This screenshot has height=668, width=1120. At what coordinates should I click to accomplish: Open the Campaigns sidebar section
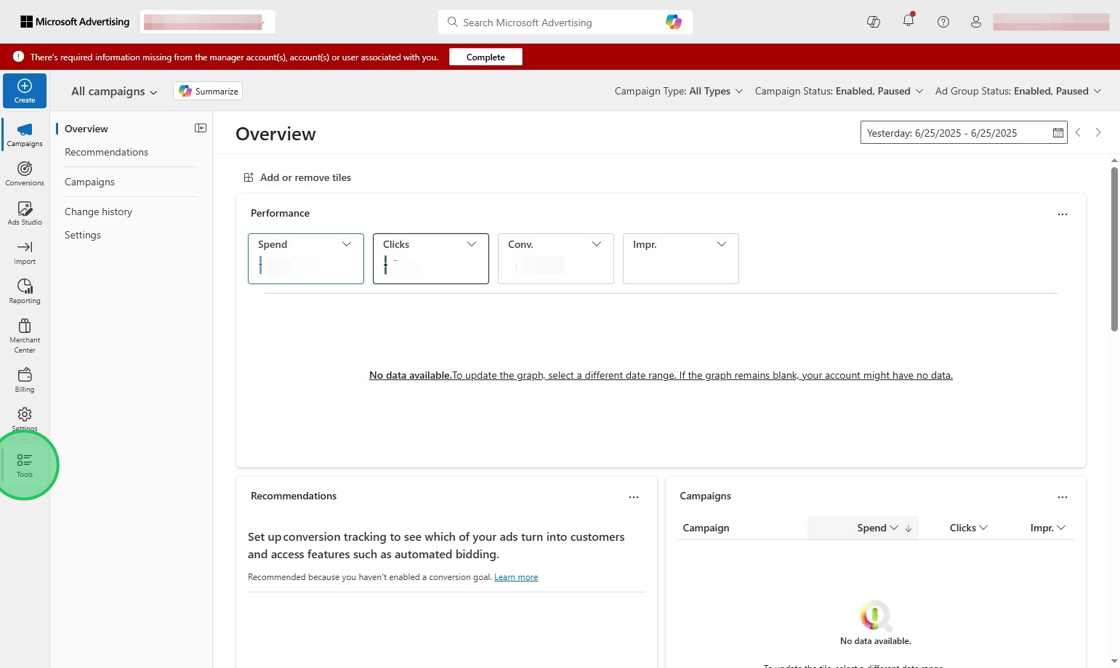click(24, 134)
